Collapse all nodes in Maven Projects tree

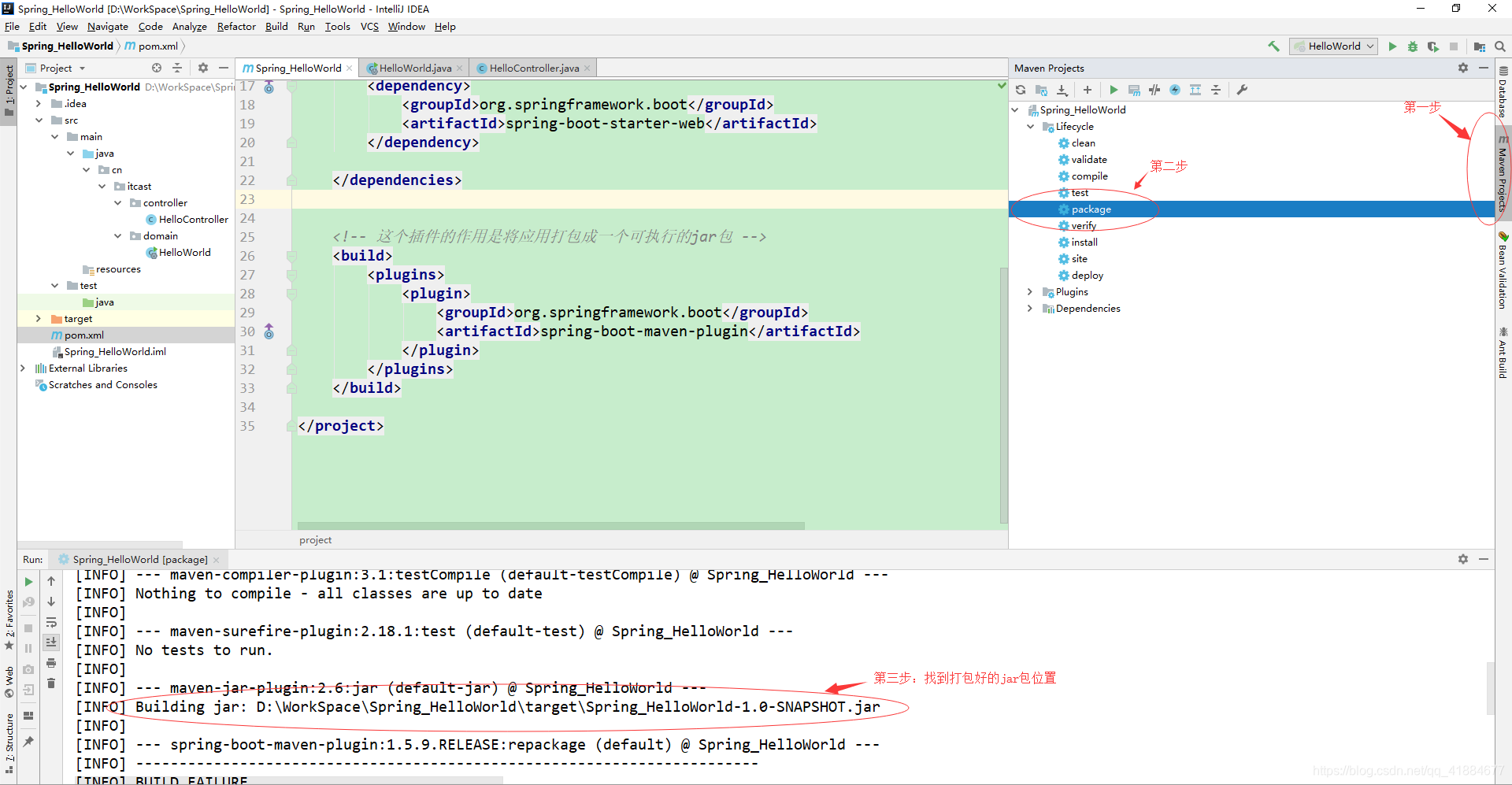tap(1216, 90)
